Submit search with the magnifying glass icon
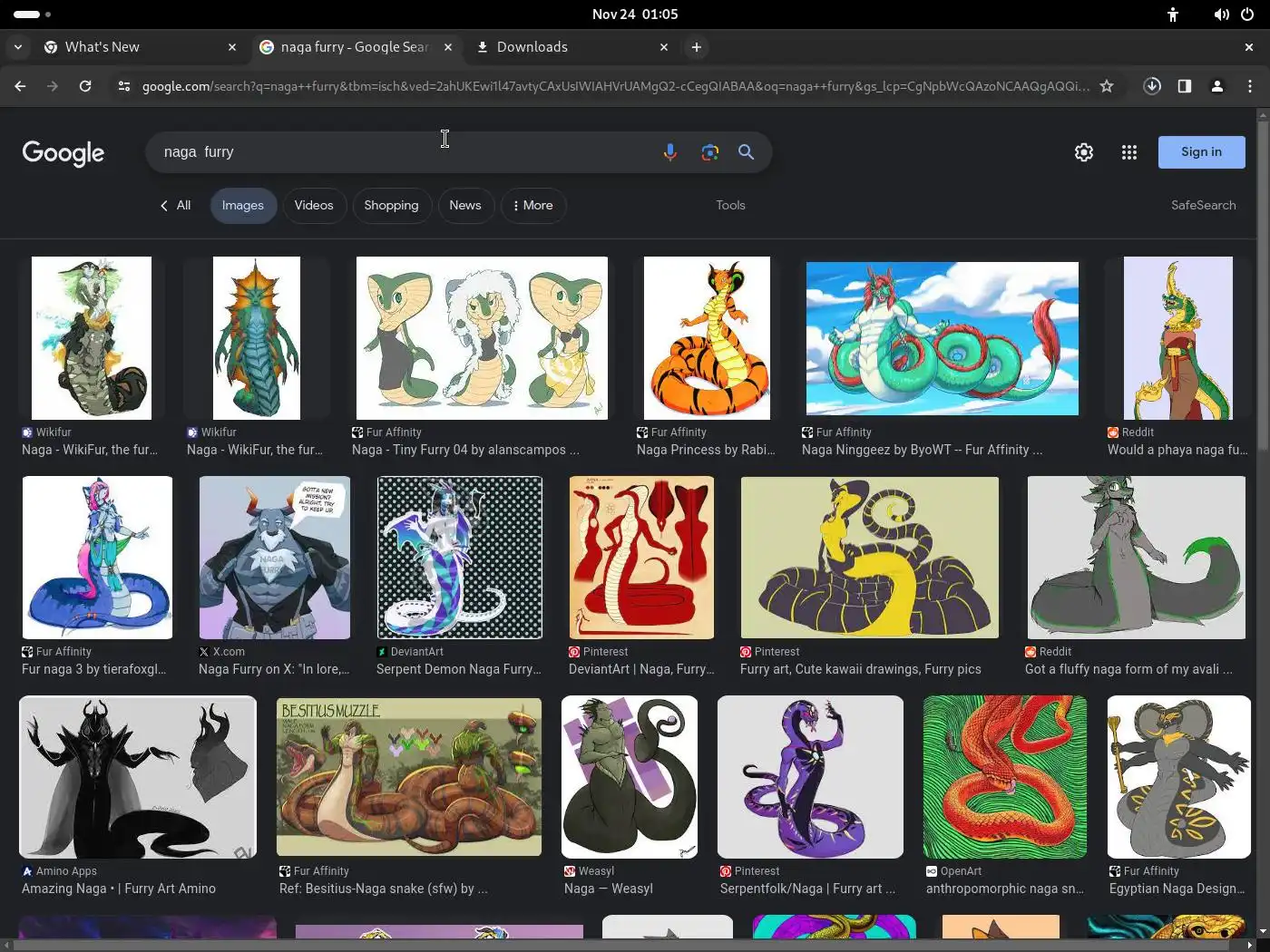This screenshot has width=1270, height=952. click(x=746, y=152)
